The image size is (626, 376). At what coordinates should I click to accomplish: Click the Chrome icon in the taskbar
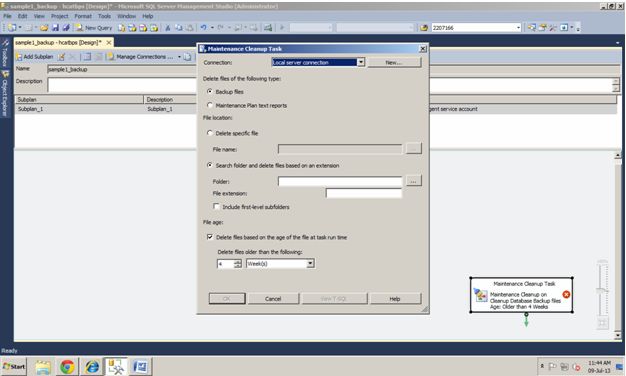tap(67, 366)
